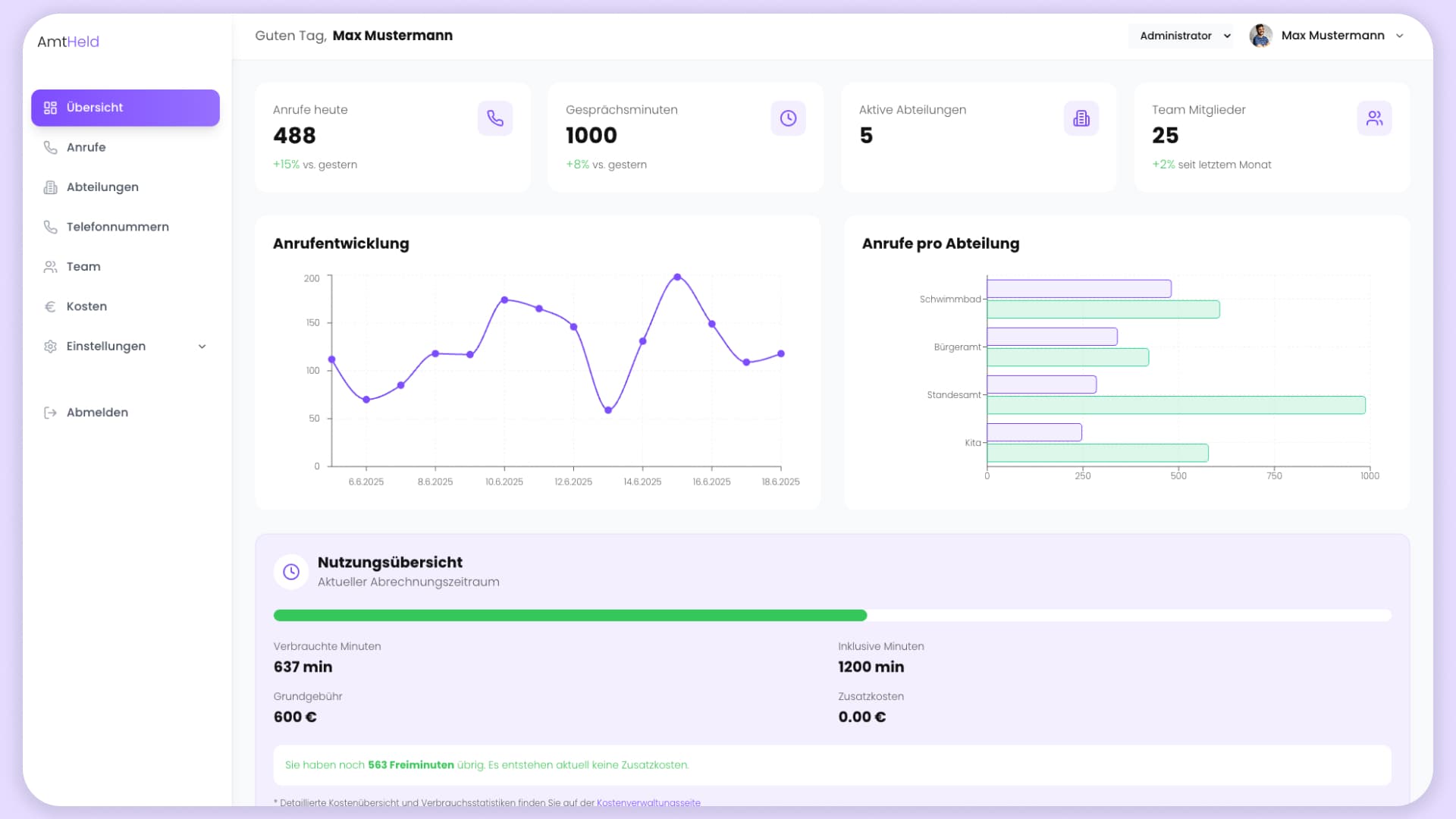Click the Max Mustermann profile avatar
Screen dimensions: 1456x819
pos(1260,36)
